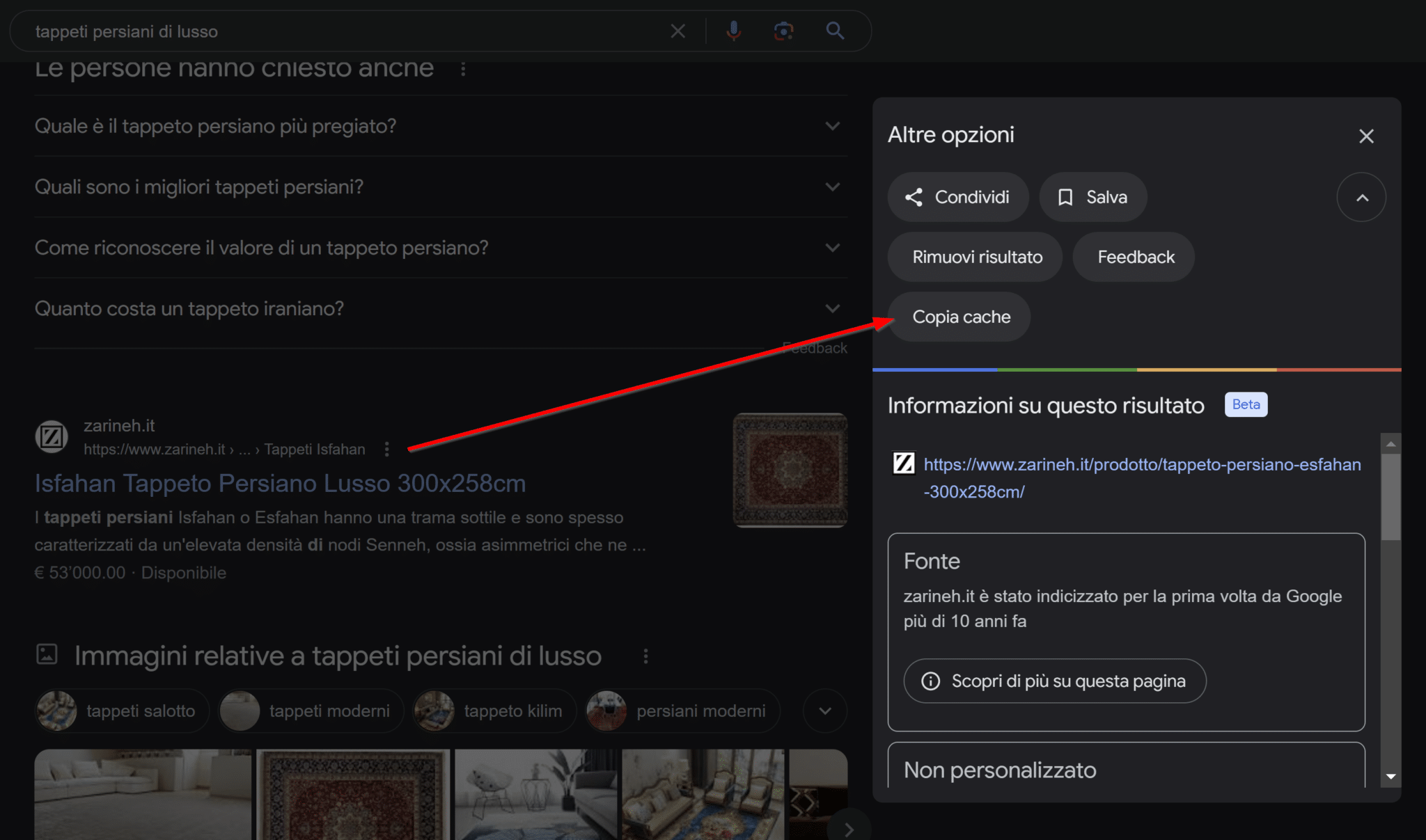Viewport: 1426px width, 840px height.
Task: Open the three-dot menu next to the zarineh.it result
Action: pyautogui.click(x=386, y=449)
